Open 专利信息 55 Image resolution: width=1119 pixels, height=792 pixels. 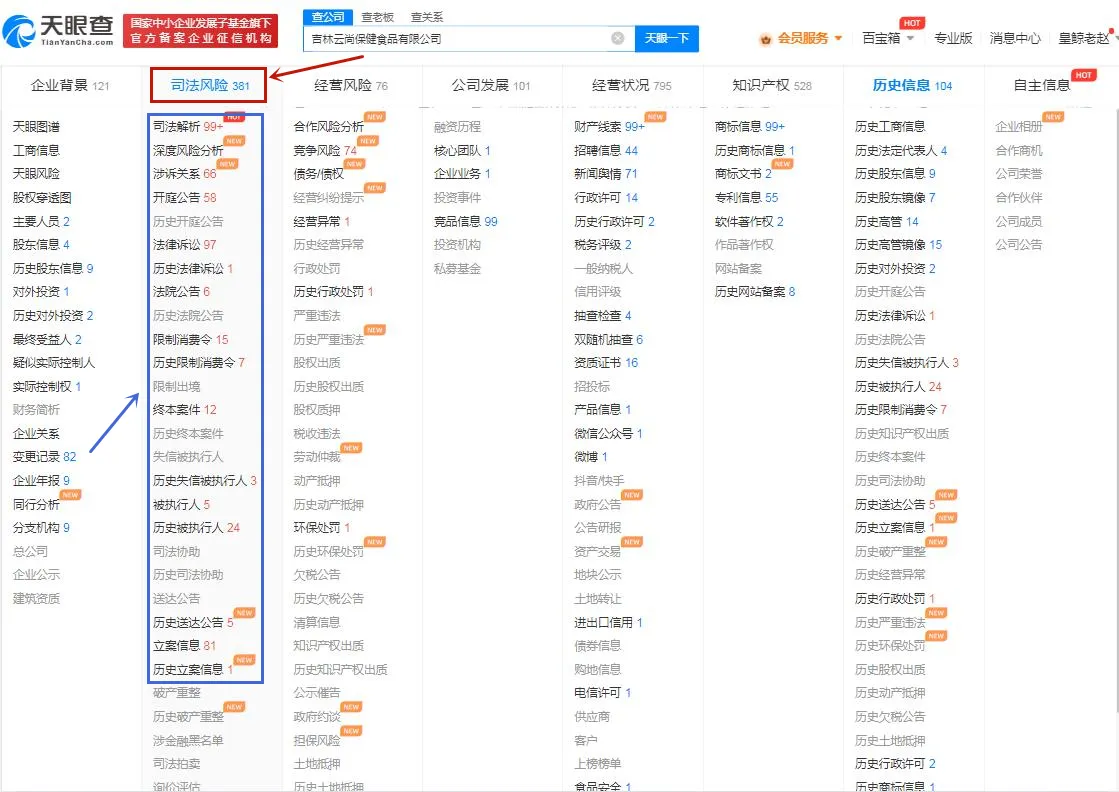pos(746,198)
